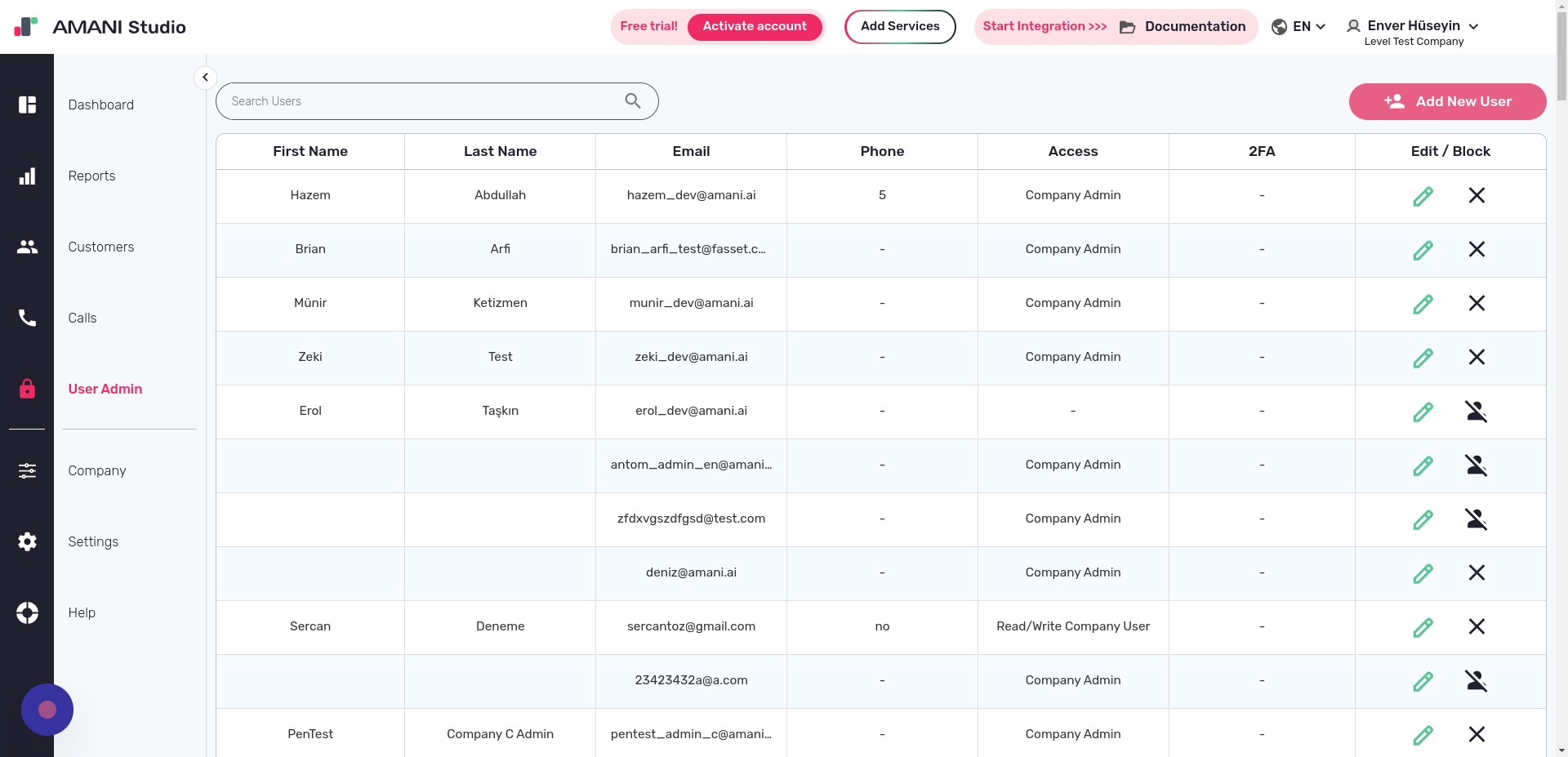Click the Documentation folder icon

click(x=1127, y=26)
